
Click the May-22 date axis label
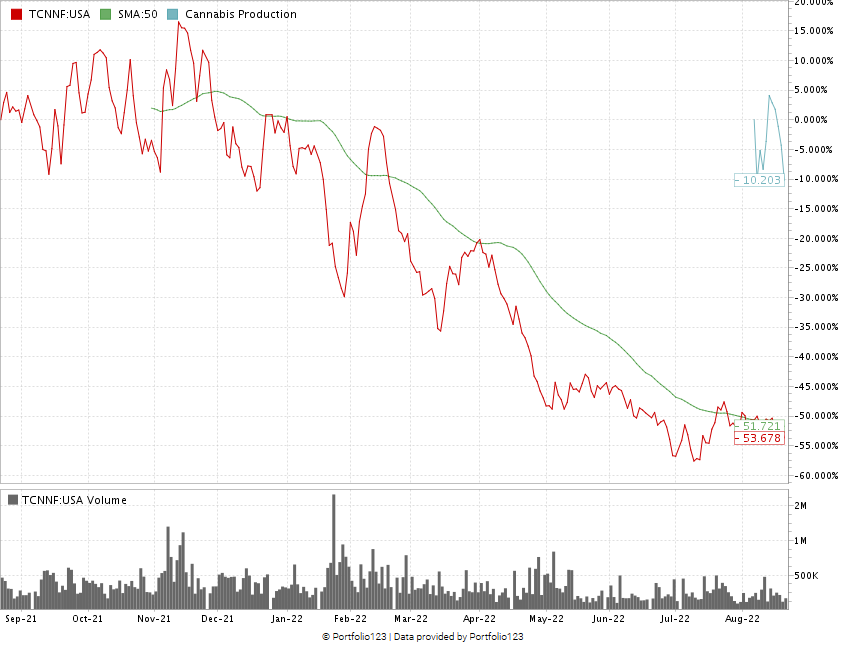546,619
